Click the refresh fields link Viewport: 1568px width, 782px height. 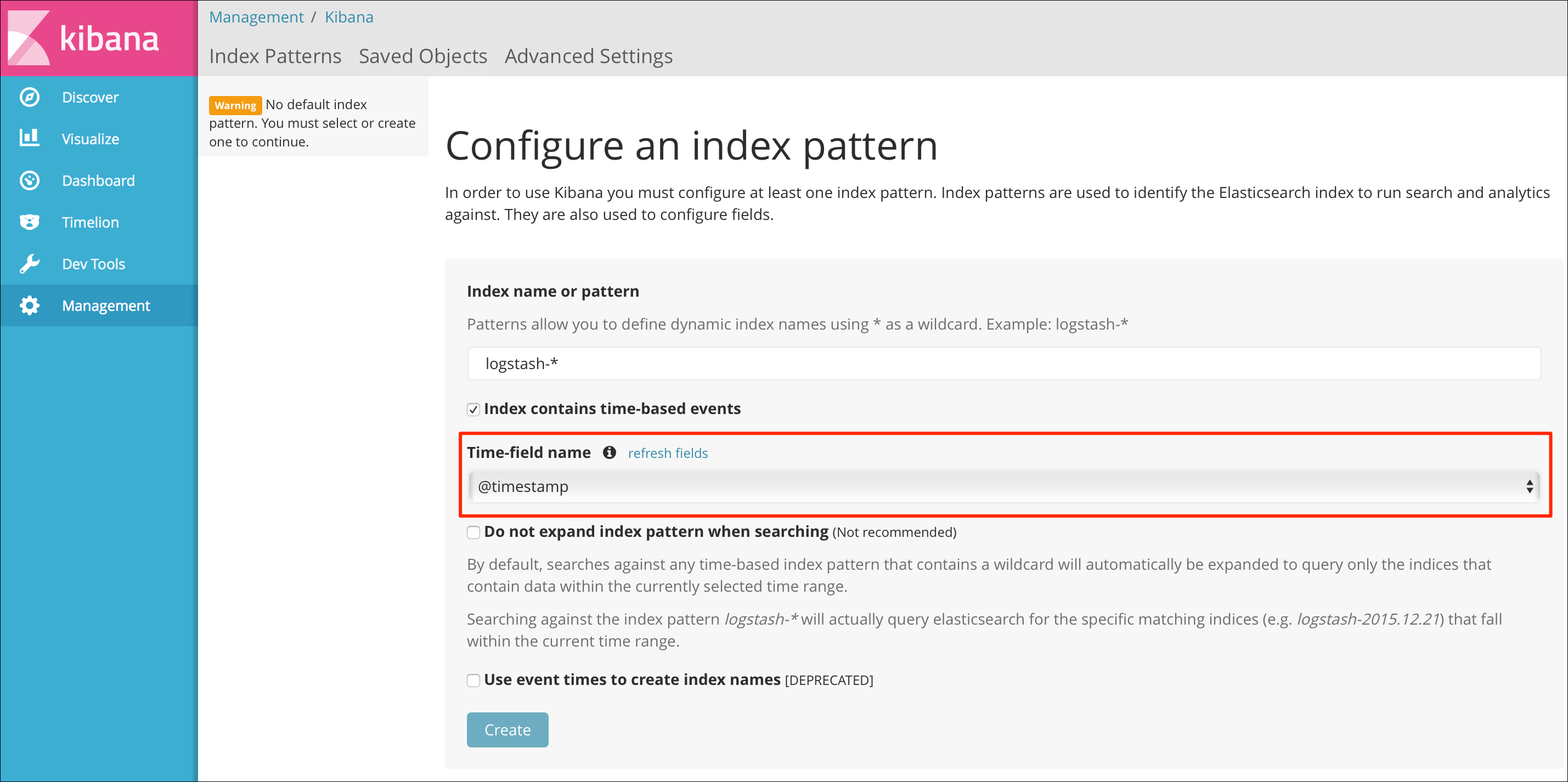668,454
